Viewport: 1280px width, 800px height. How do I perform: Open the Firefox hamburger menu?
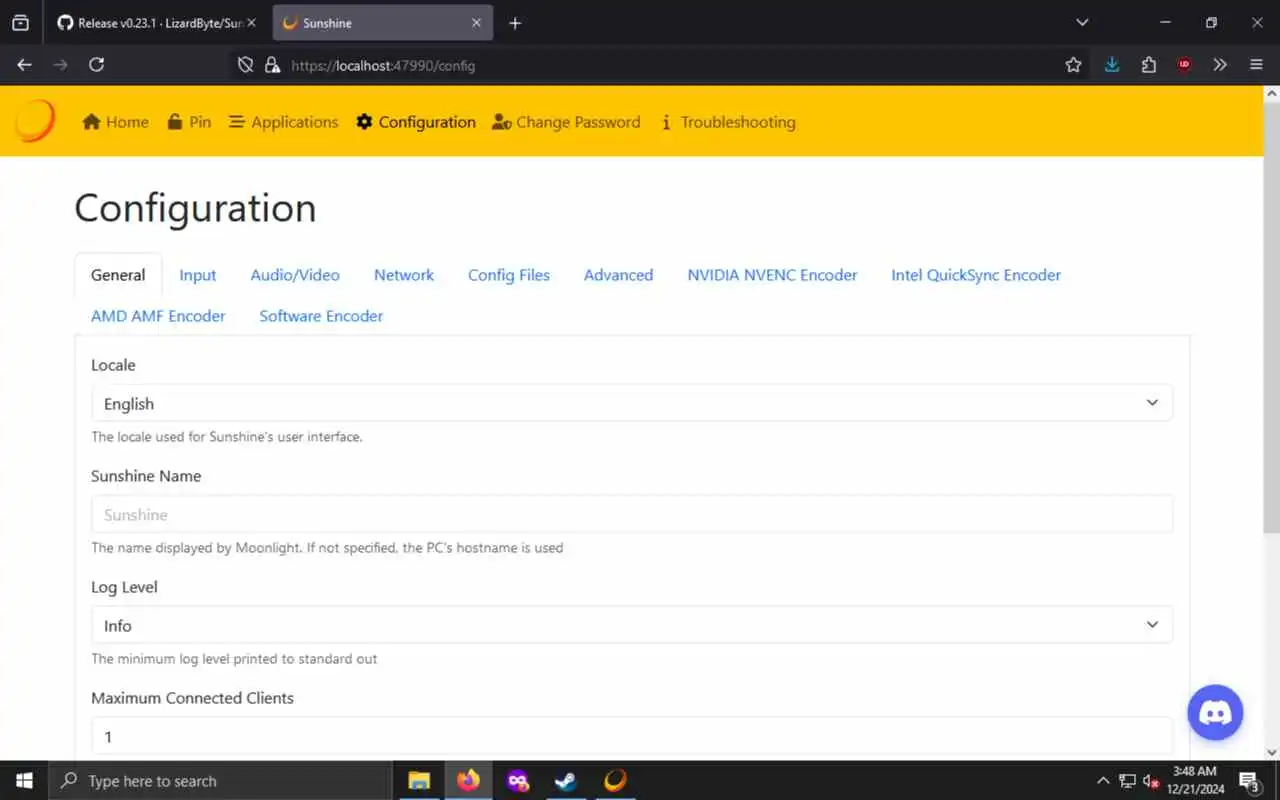(x=1256, y=65)
